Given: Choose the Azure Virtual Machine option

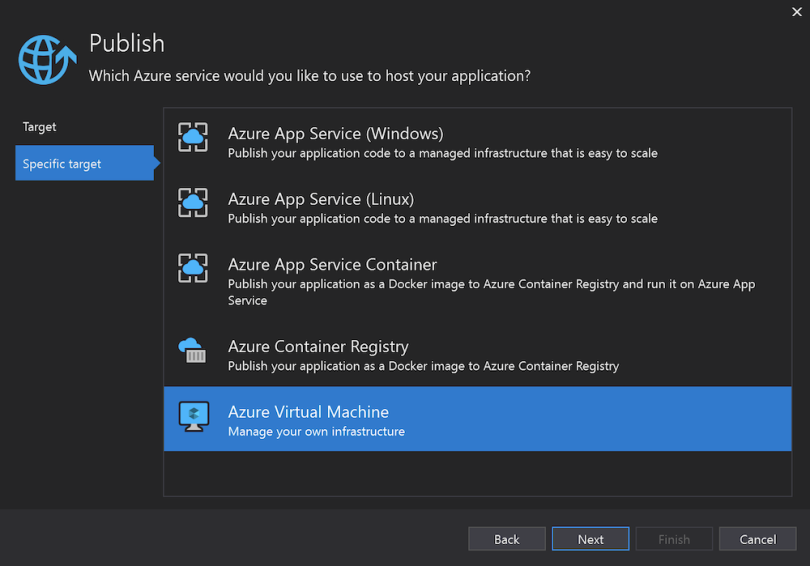Looking at the screenshot, I should pos(308,412).
